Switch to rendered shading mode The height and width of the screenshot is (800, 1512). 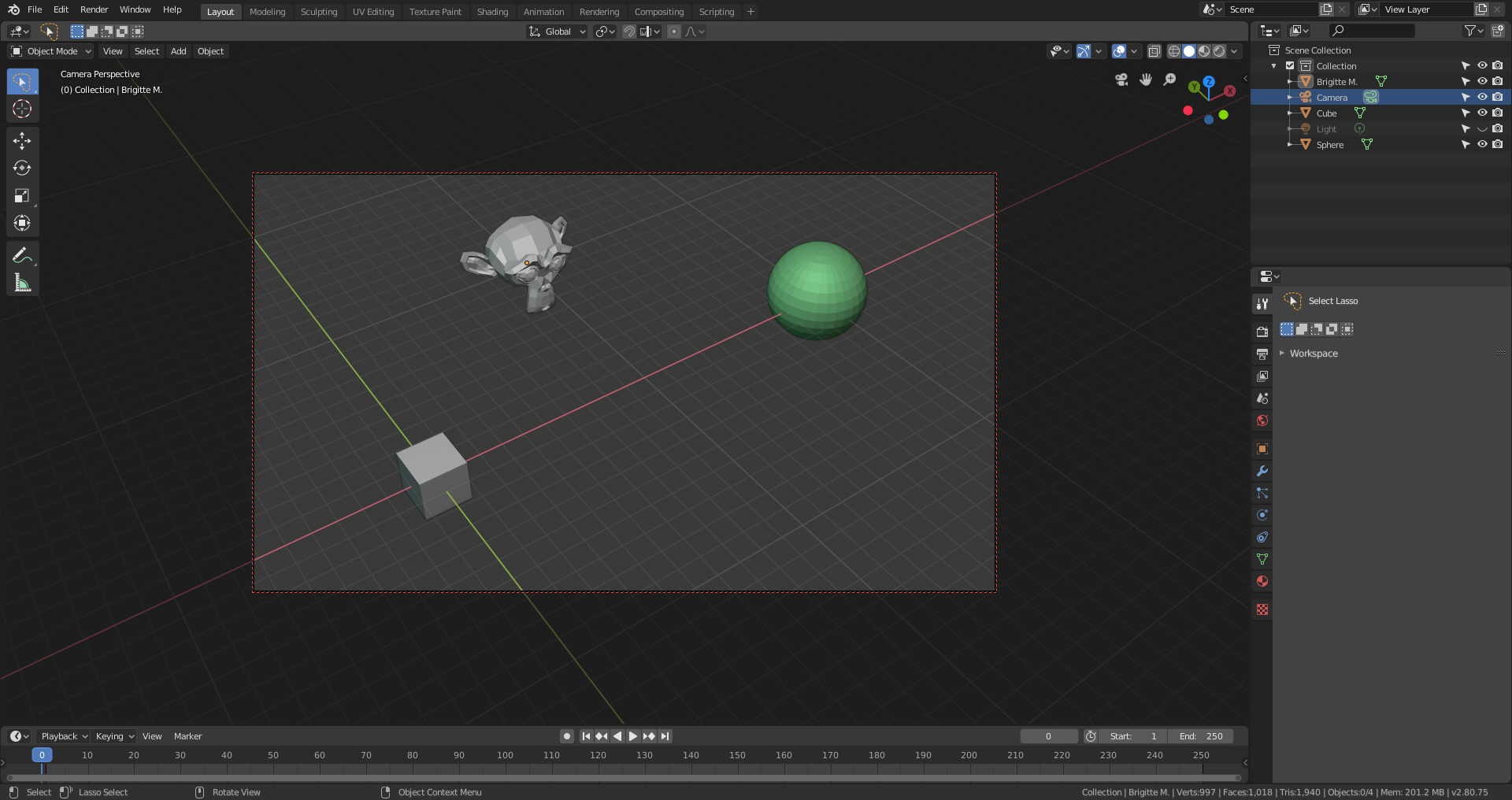pyautogui.click(x=1219, y=51)
